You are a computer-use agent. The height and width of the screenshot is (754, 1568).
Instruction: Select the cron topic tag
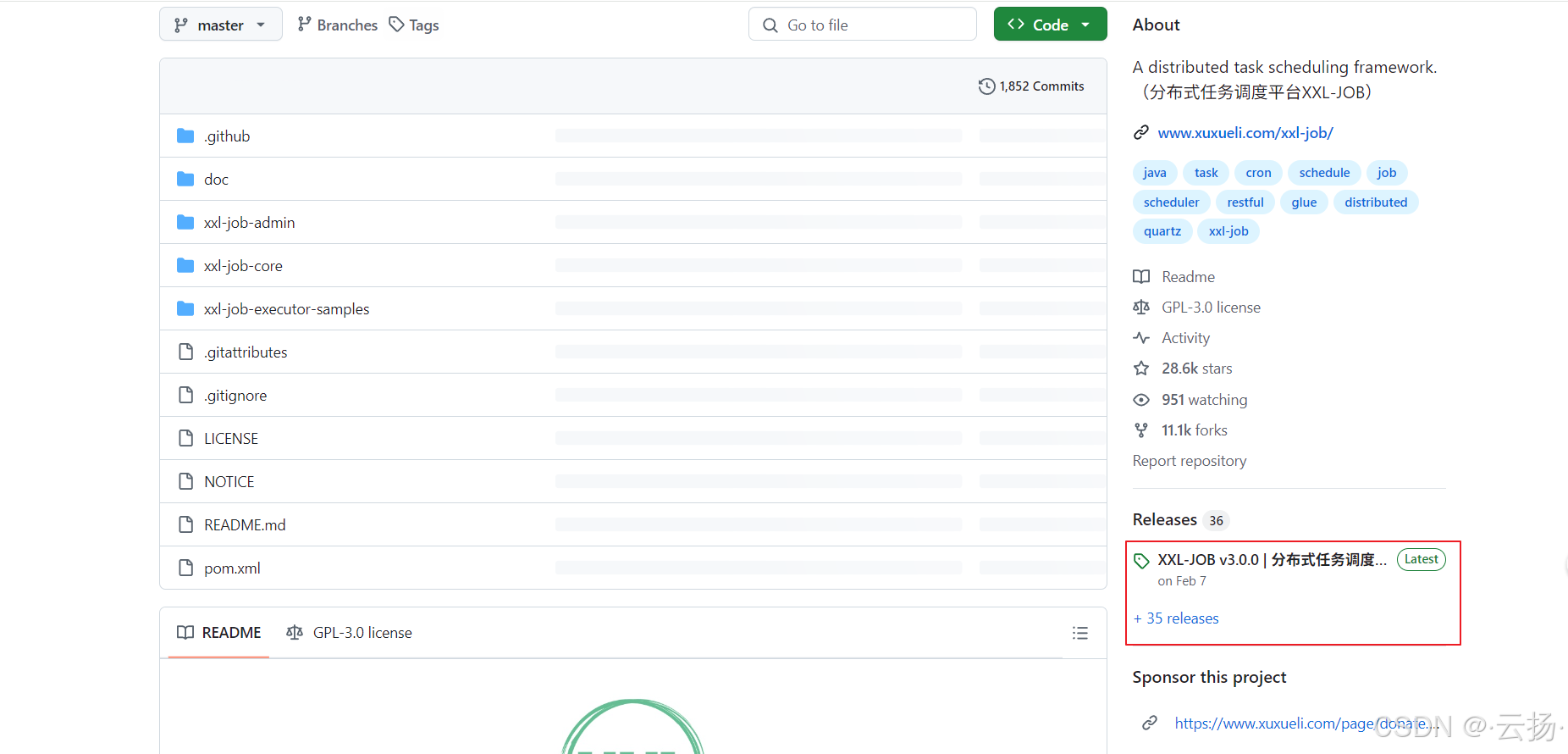click(1259, 173)
